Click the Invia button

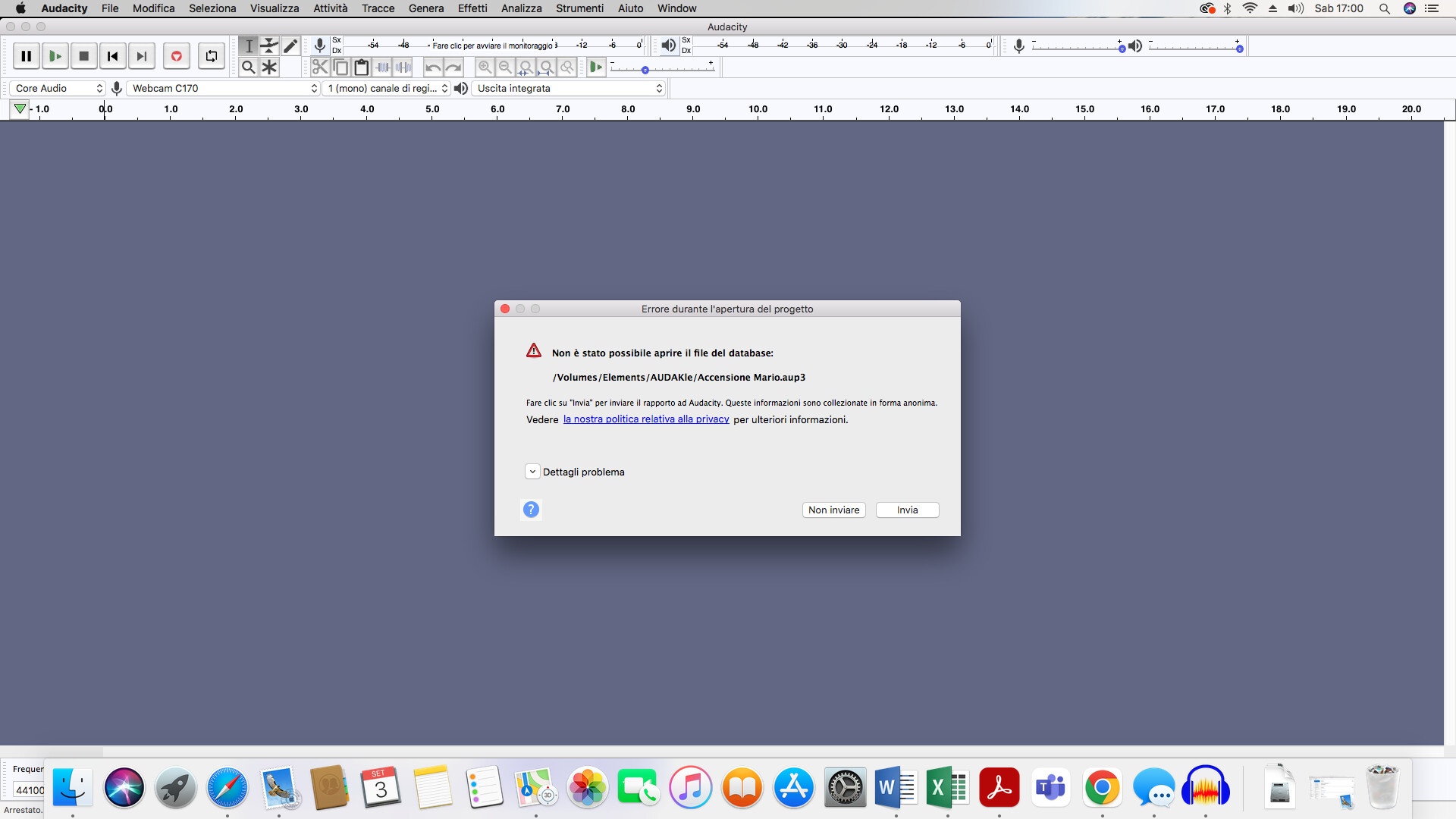point(907,510)
